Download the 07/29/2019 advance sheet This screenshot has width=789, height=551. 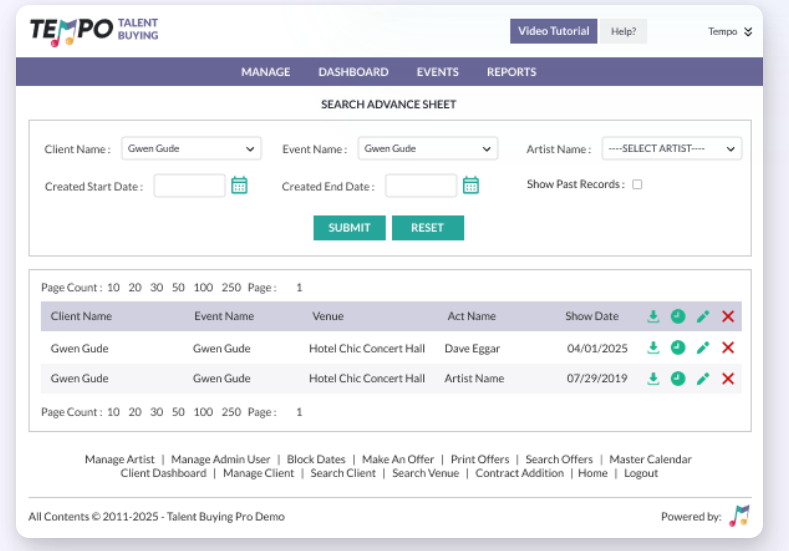(653, 379)
